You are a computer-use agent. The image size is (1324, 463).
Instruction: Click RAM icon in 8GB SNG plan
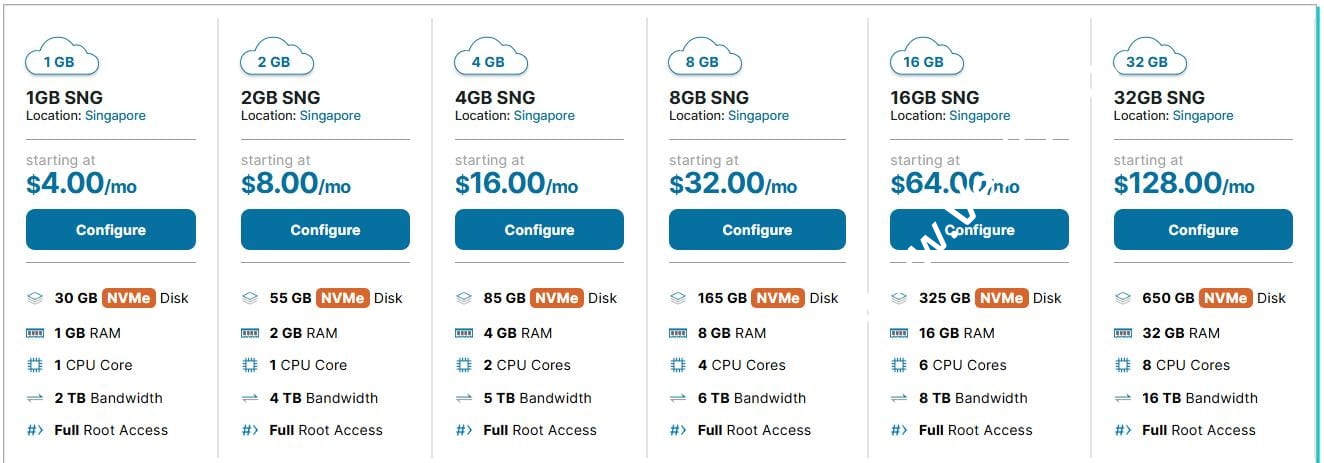678,333
